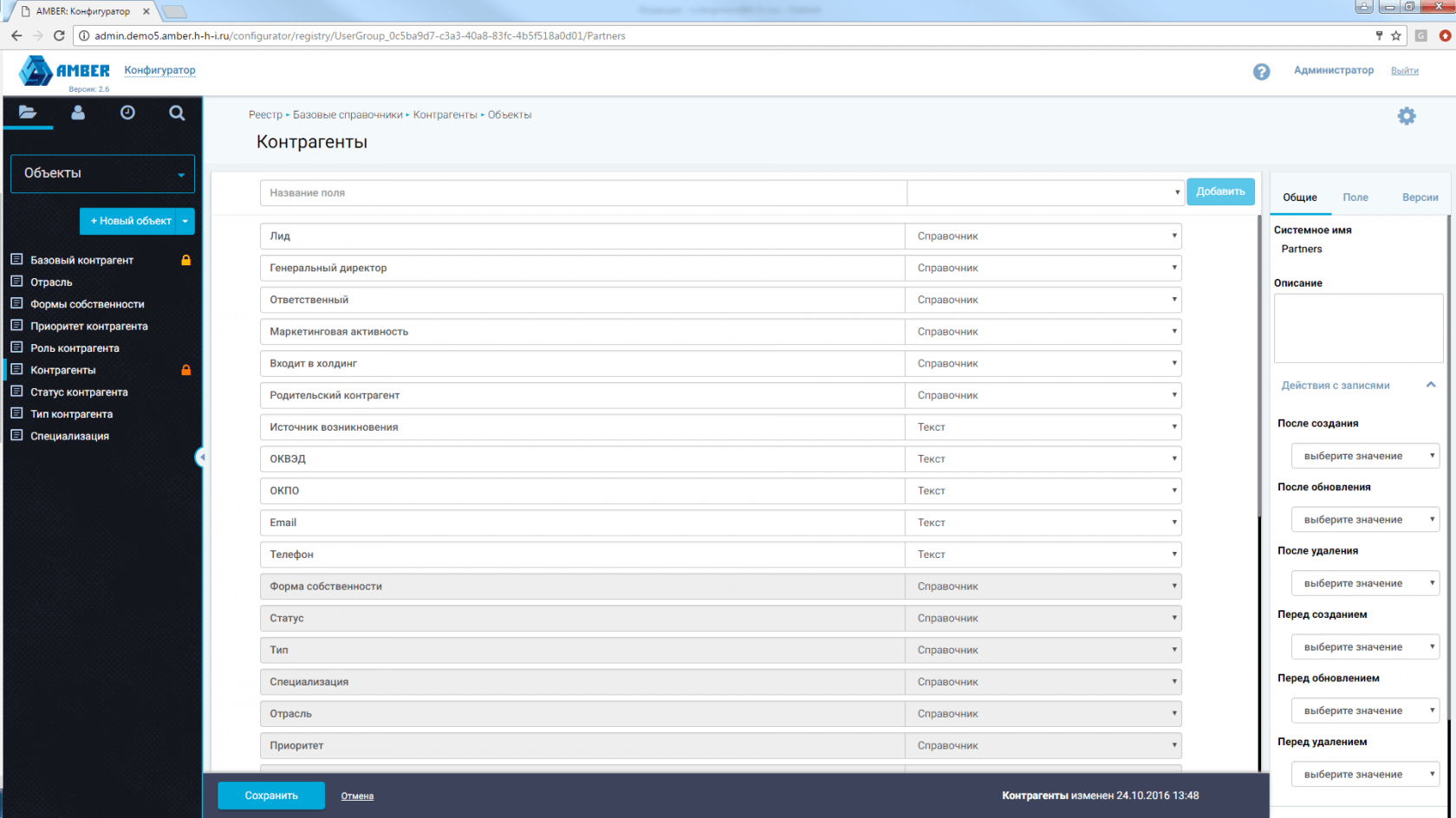Click list icon next to Тип контрагента
The width and height of the screenshot is (1456, 818).
pos(16,414)
